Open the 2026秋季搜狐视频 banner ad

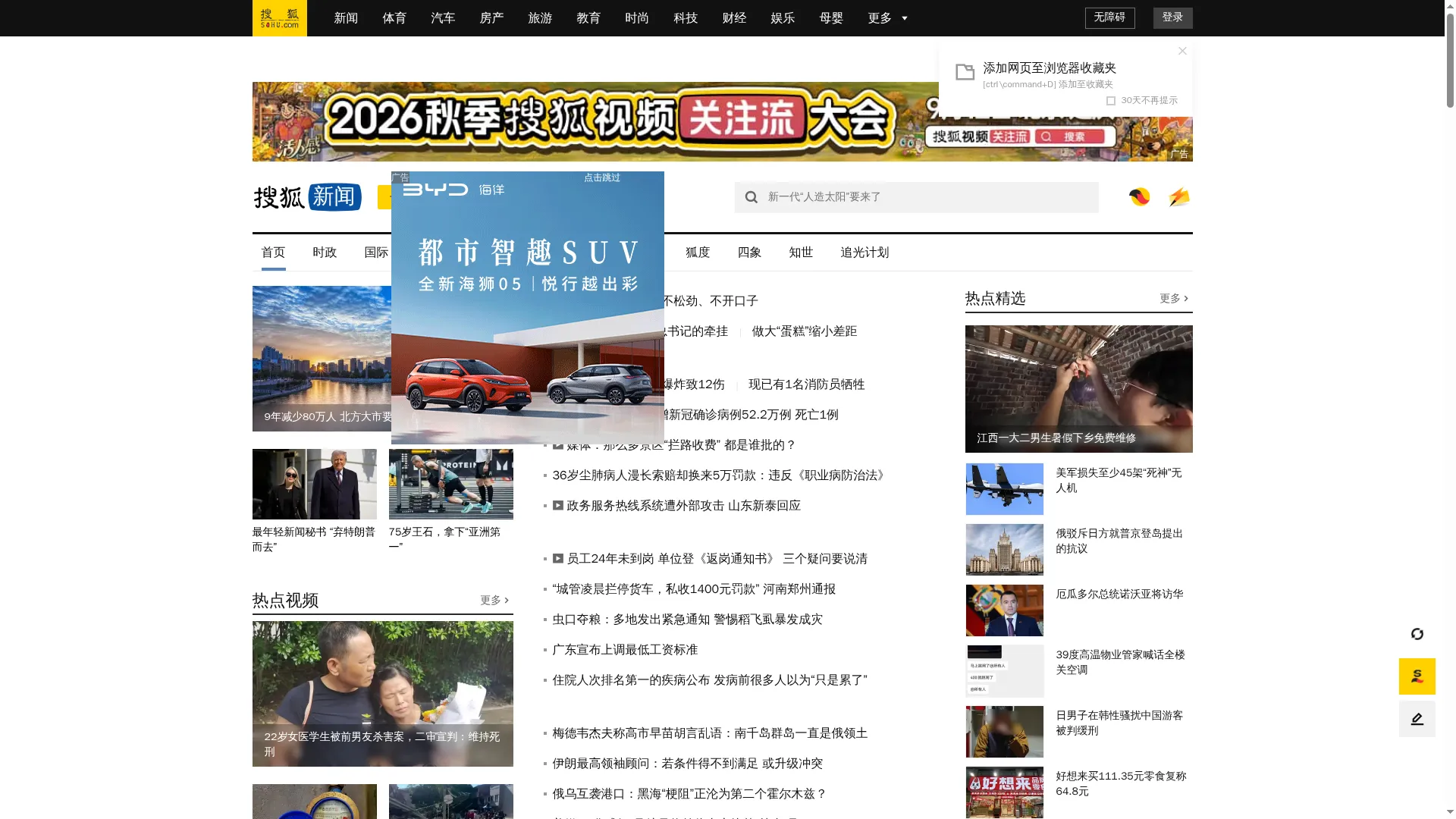tap(595, 121)
